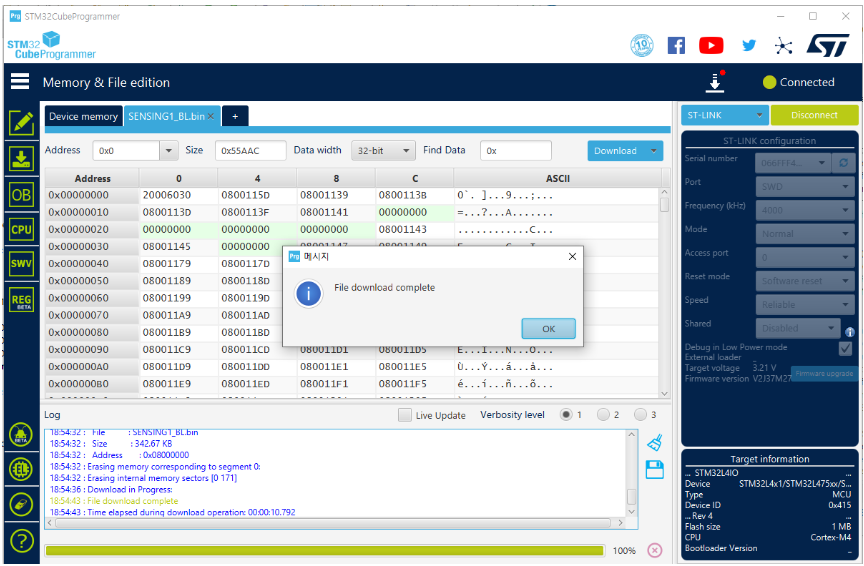Save the log with floppy icon
Viewport: 864px width, 566px height.
(655, 470)
